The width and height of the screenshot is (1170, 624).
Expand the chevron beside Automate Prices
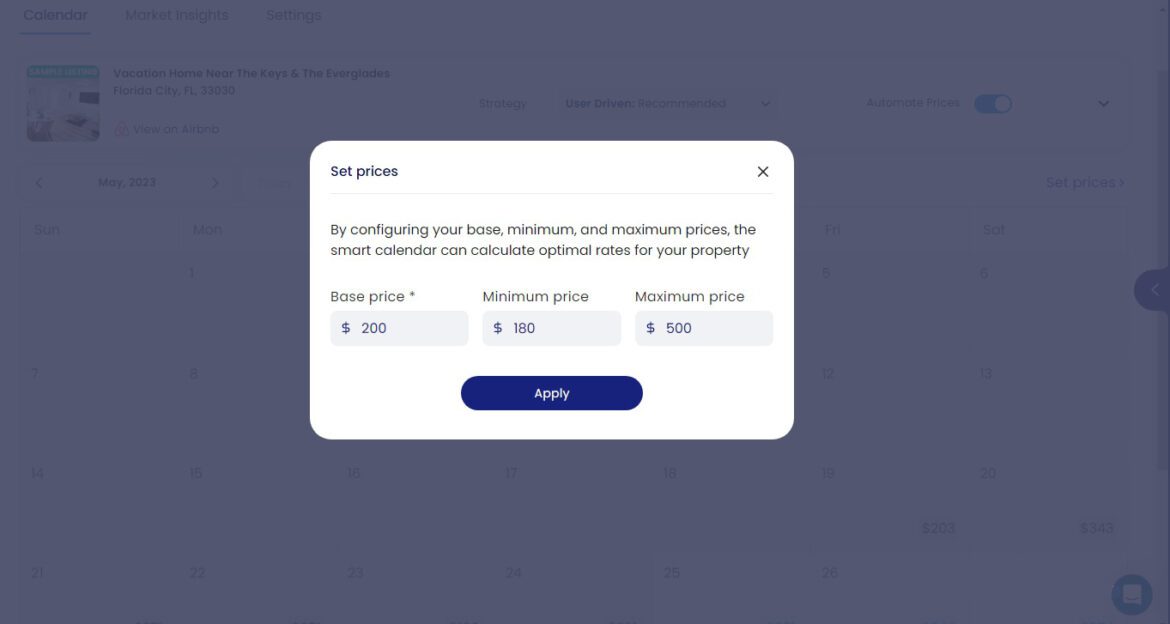click(1103, 103)
